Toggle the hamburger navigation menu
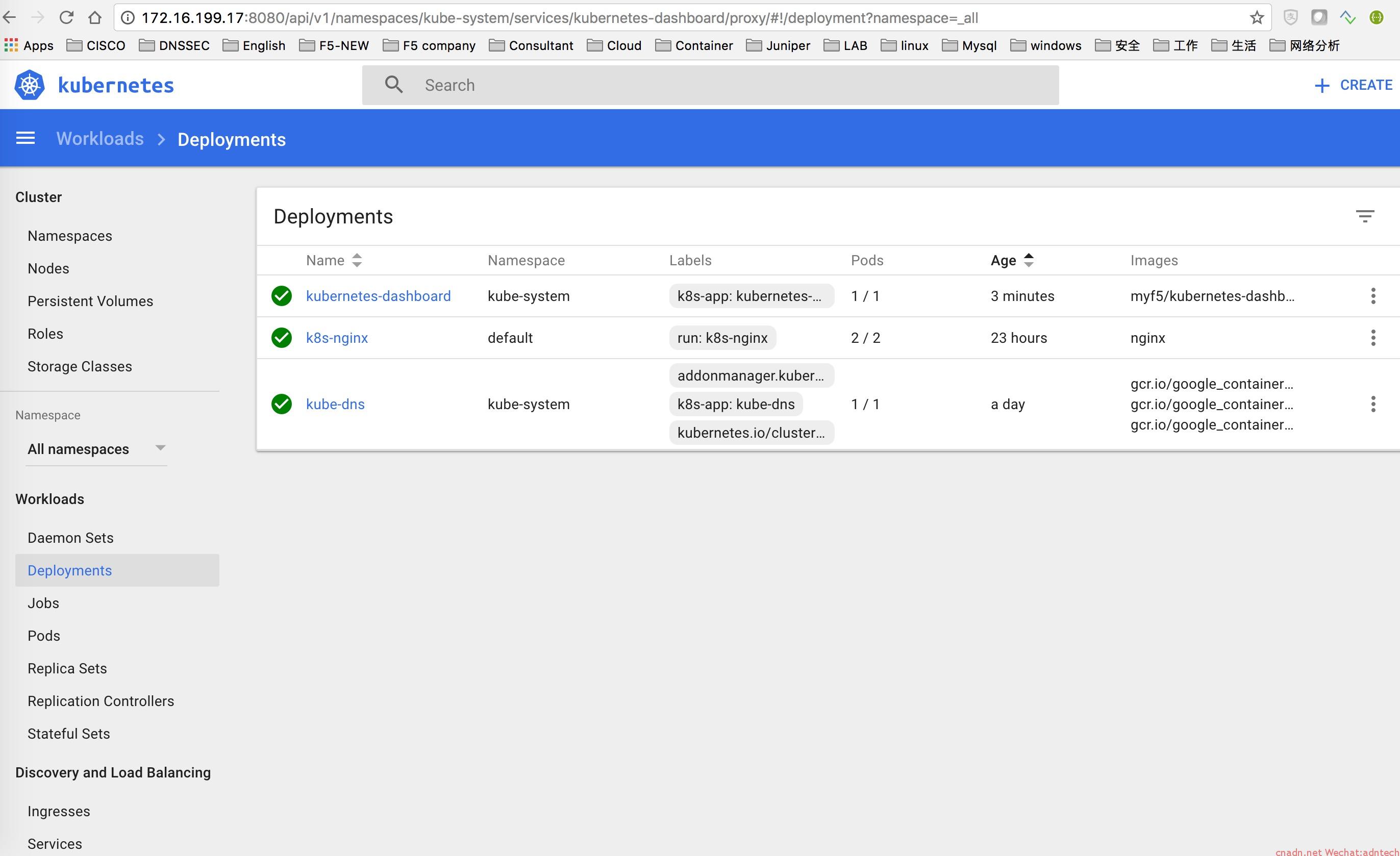The width and height of the screenshot is (1400, 856). click(25, 138)
